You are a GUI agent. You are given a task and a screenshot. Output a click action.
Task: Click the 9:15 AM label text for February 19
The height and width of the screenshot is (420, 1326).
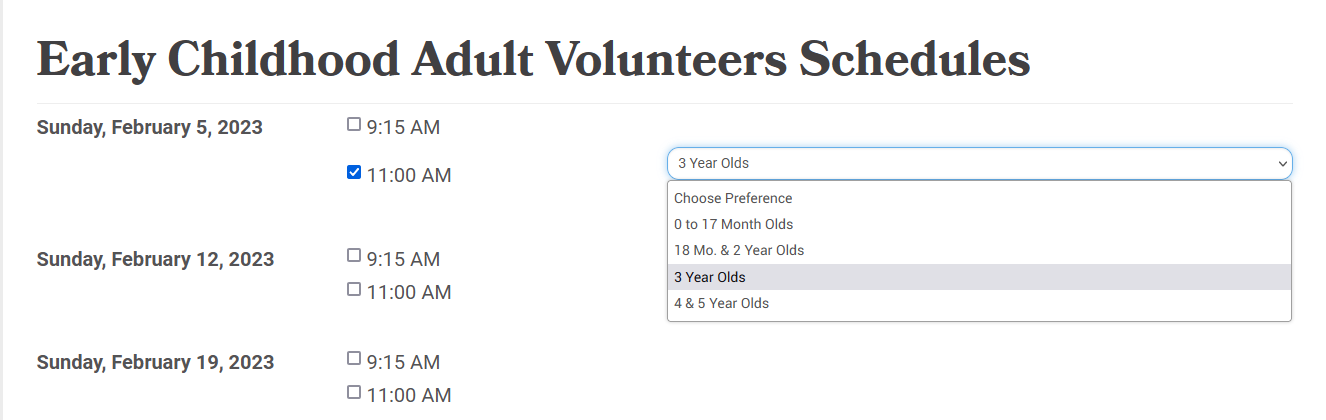point(403,362)
